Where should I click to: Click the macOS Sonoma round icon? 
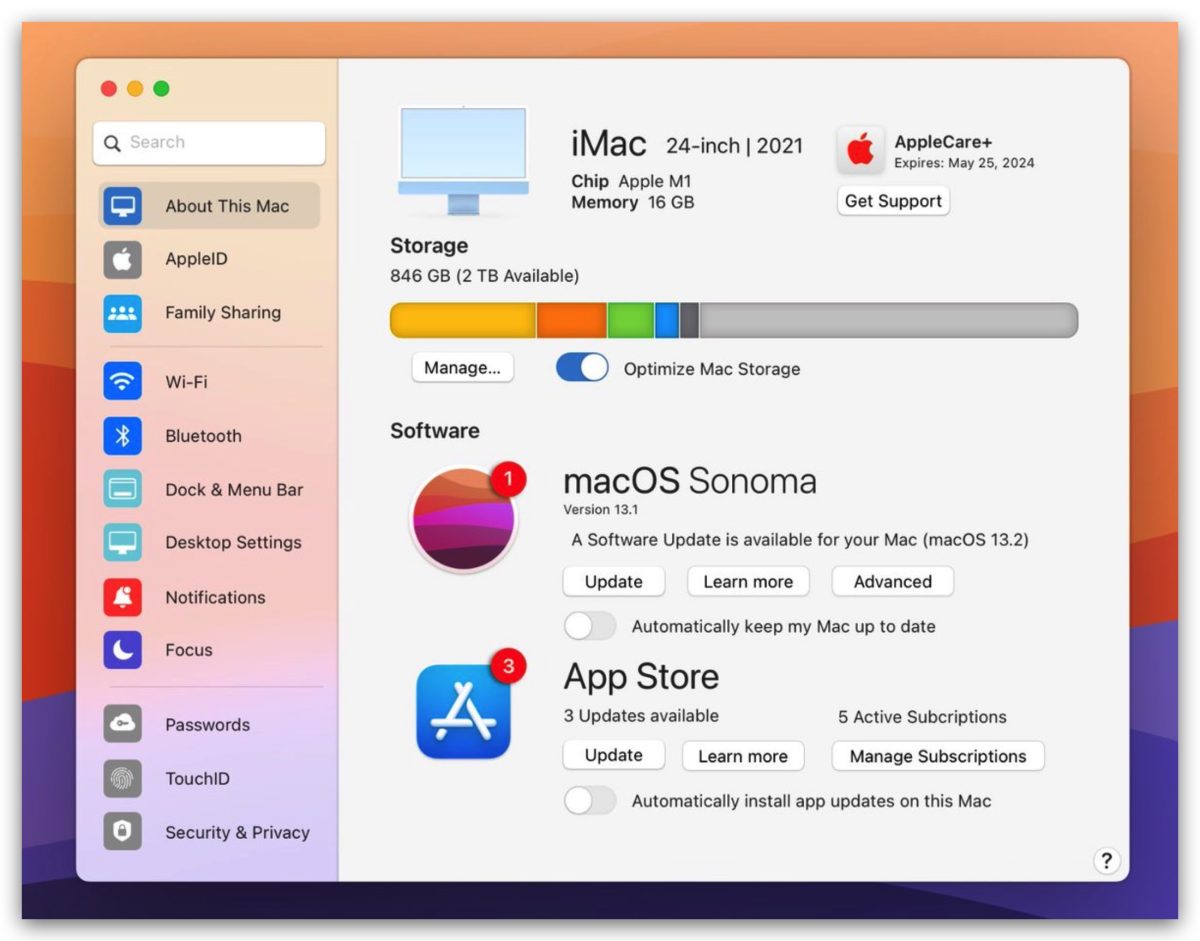(x=463, y=519)
